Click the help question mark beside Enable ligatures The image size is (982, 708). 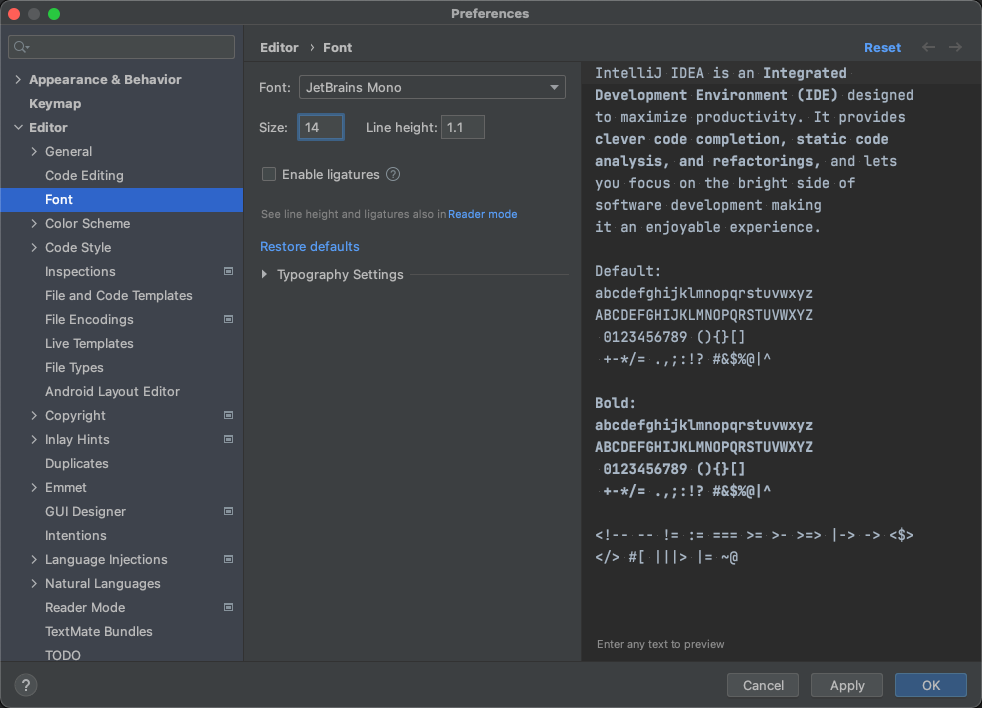click(x=393, y=174)
